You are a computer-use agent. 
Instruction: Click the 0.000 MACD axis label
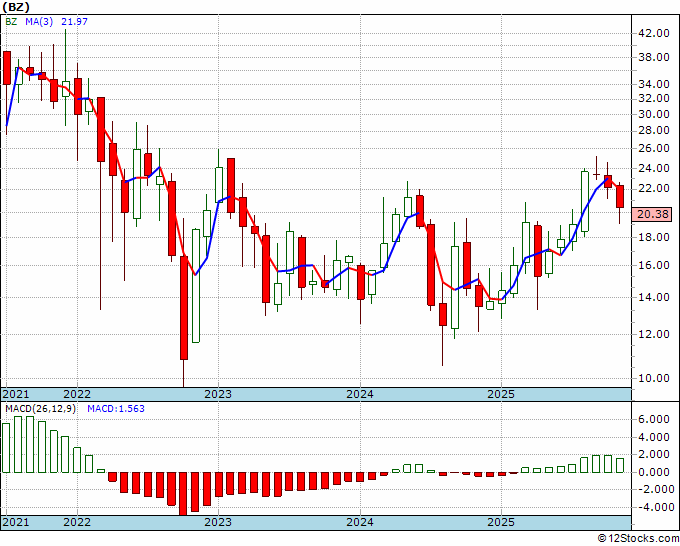pos(654,472)
